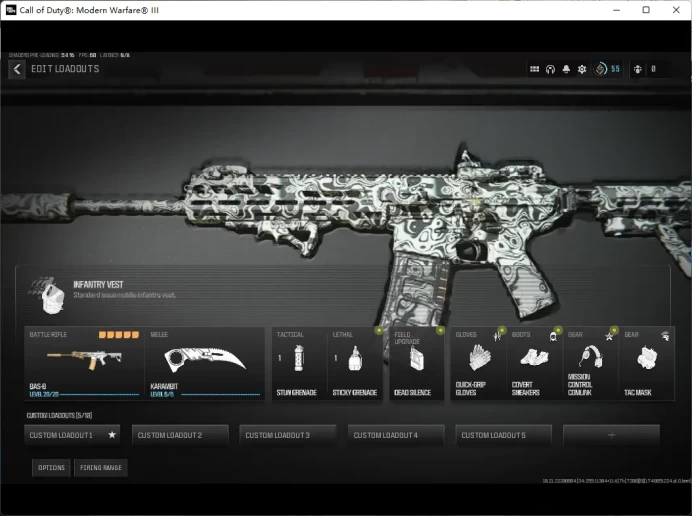
Task: Open the grid menu icon
Action: 534,69
